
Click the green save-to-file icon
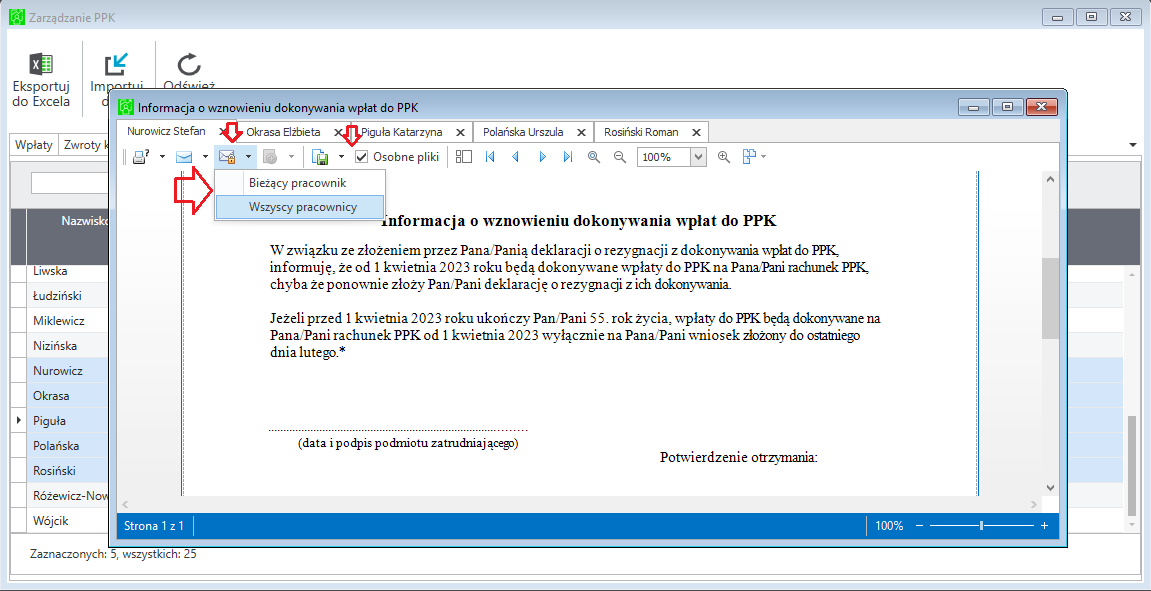[320, 156]
